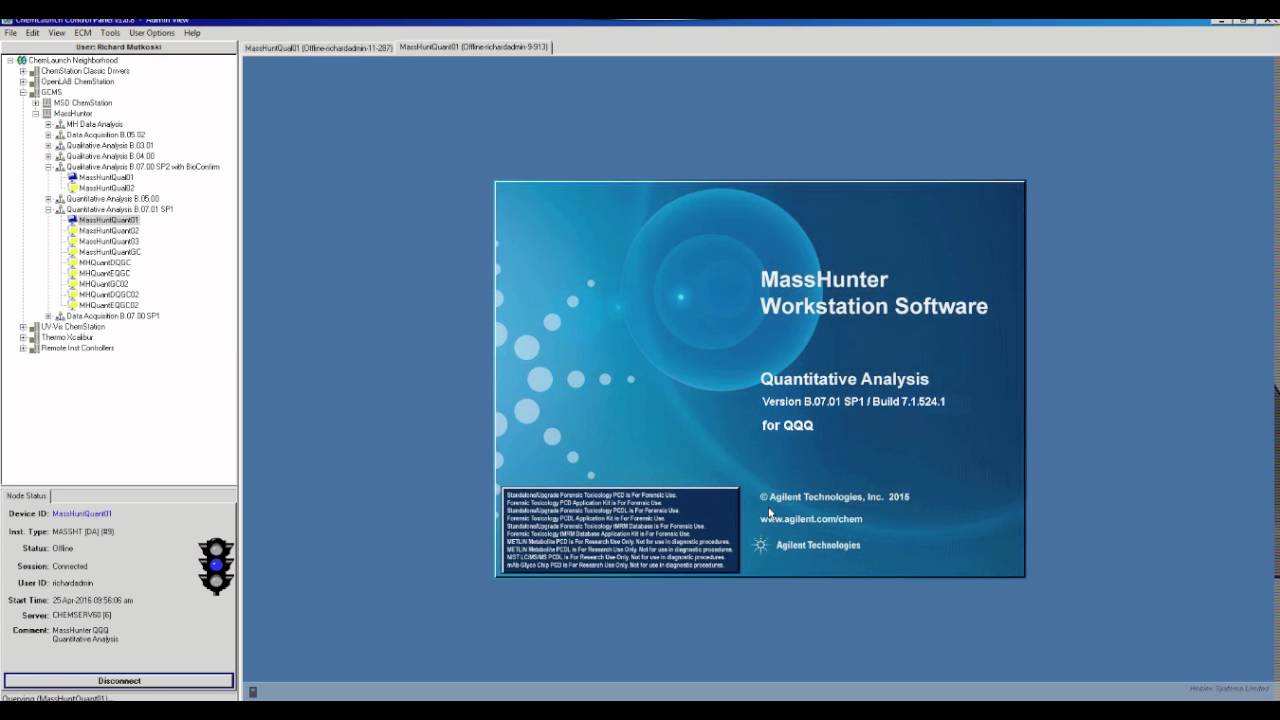Image resolution: width=1280 pixels, height=720 pixels.
Task: Click the MassHunter group icon
Action: [x=47, y=114]
